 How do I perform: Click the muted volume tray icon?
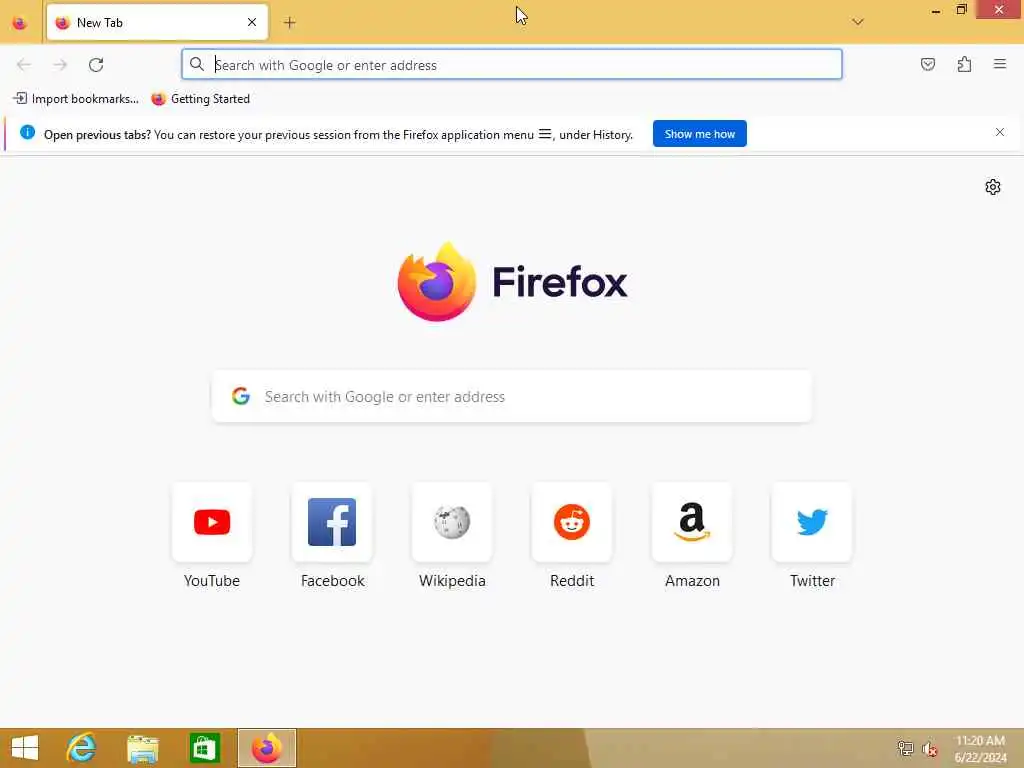coord(930,749)
